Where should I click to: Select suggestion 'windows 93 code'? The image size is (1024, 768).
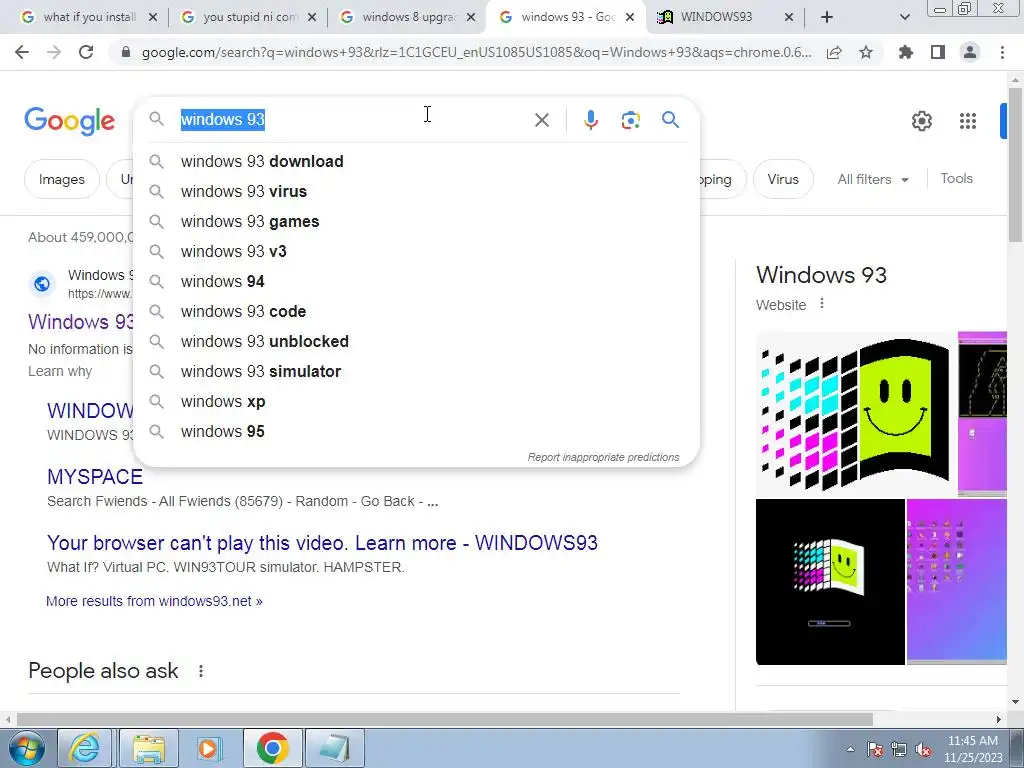416,312
